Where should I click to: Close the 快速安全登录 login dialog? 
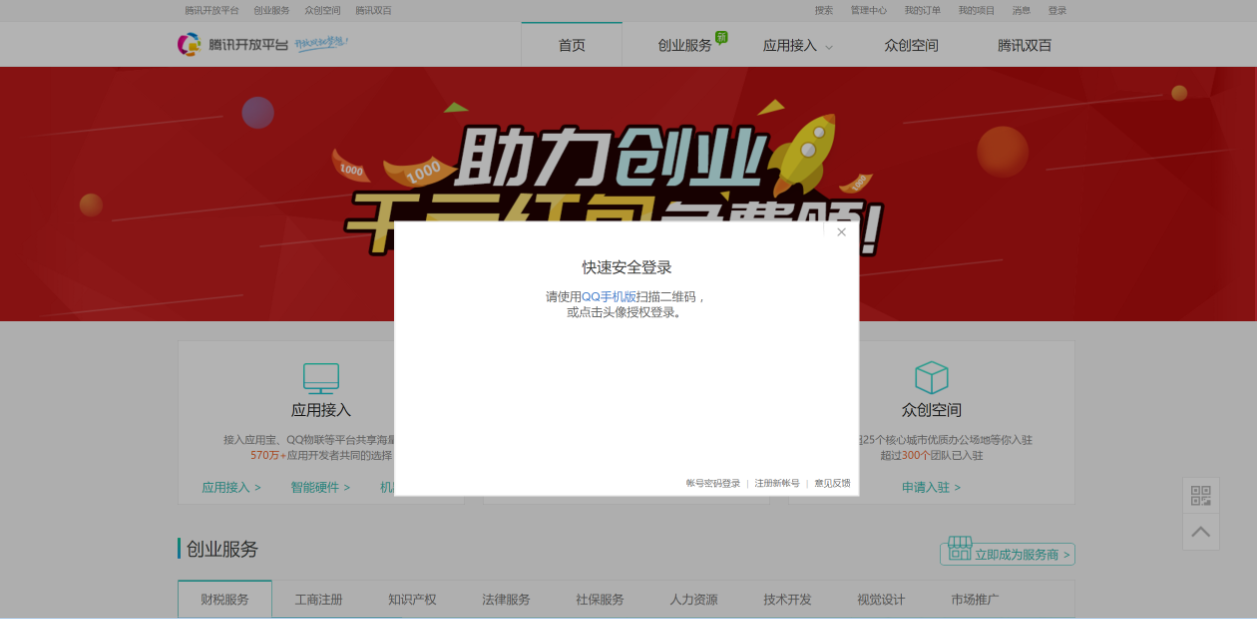tap(841, 232)
